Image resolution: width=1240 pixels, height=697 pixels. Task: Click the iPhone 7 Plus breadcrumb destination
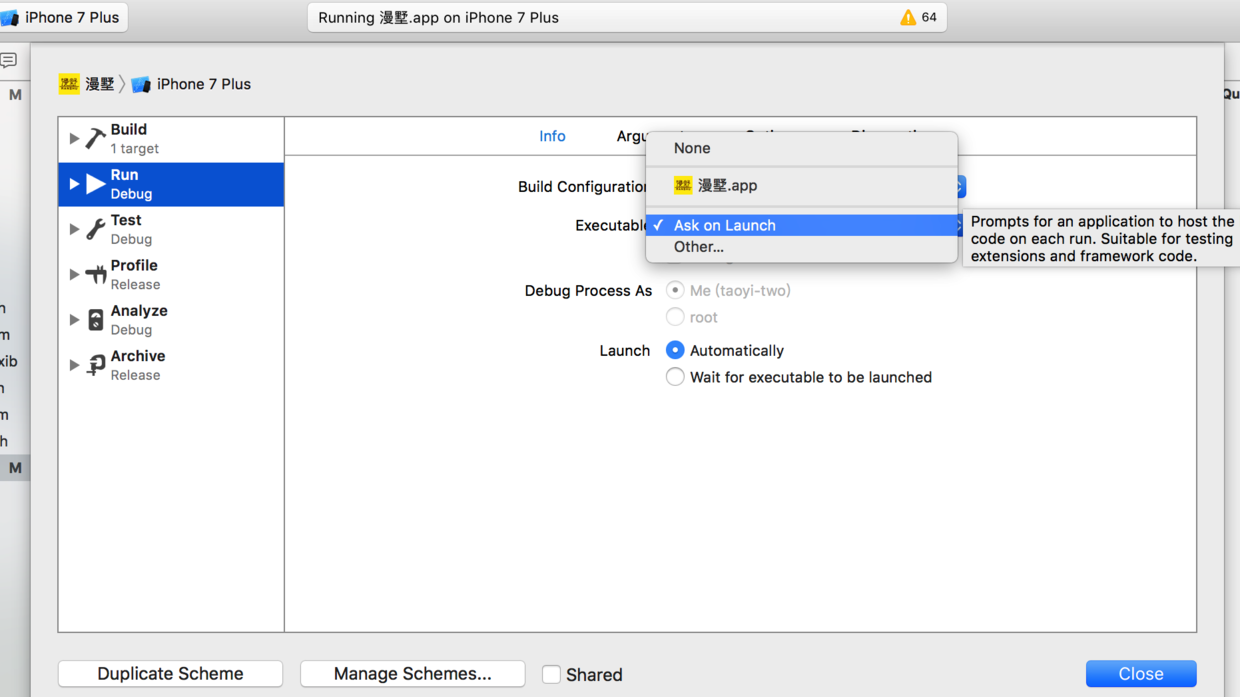point(204,84)
